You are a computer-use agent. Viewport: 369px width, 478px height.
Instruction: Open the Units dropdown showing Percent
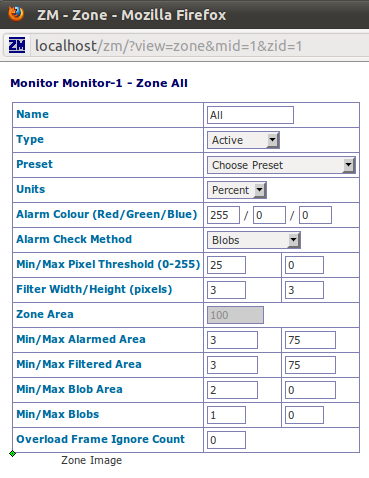pos(237,190)
